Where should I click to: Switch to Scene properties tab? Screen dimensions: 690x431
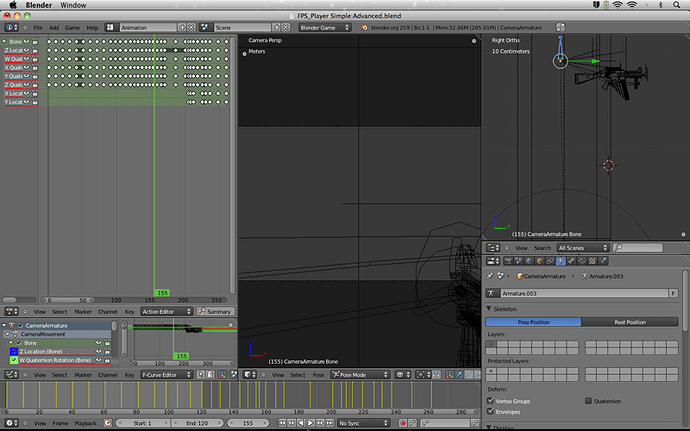[x=518, y=261]
